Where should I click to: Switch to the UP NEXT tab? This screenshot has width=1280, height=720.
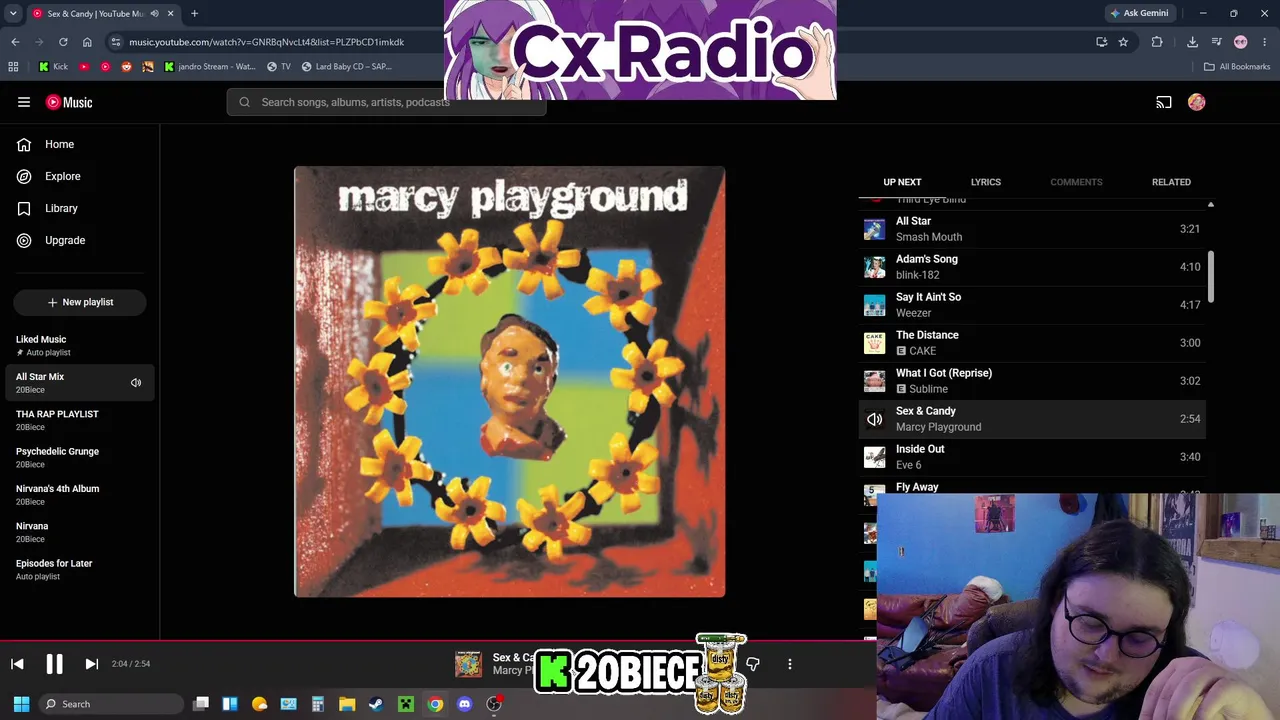902,182
